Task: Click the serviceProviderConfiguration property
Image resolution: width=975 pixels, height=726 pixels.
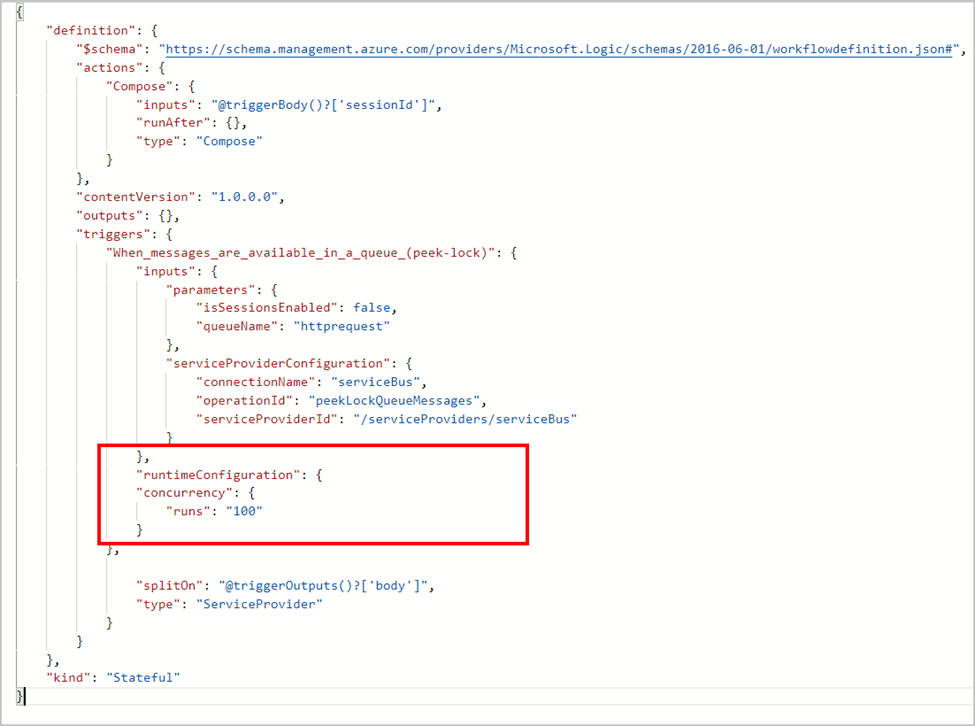Action: 250,363
